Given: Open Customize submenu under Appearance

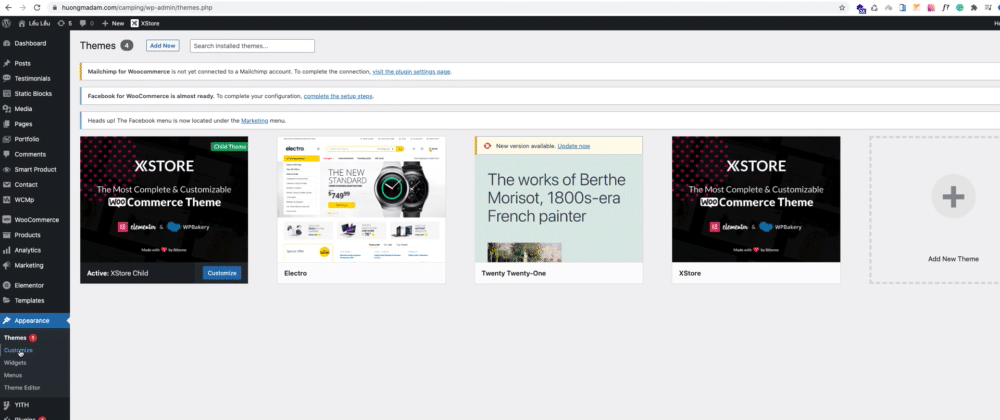Looking at the screenshot, I should [x=18, y=351].
